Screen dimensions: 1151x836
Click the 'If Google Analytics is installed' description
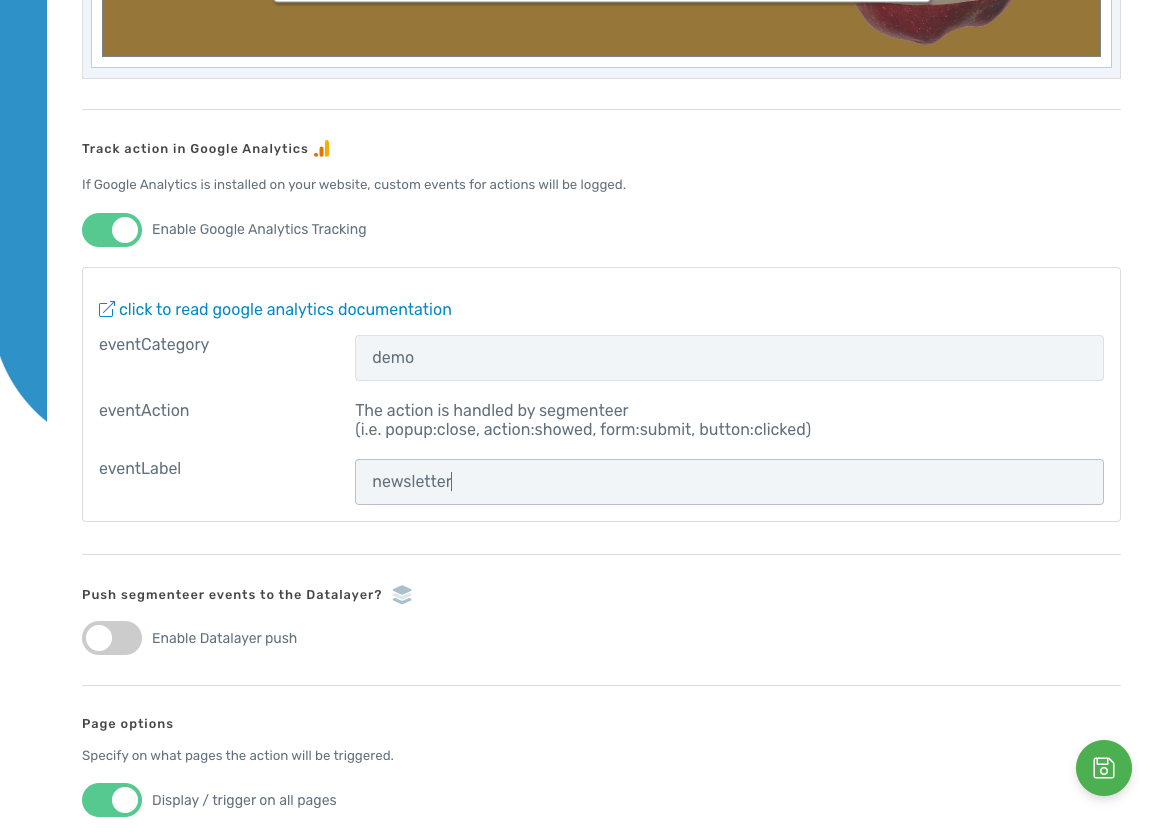tap(354, 185)
